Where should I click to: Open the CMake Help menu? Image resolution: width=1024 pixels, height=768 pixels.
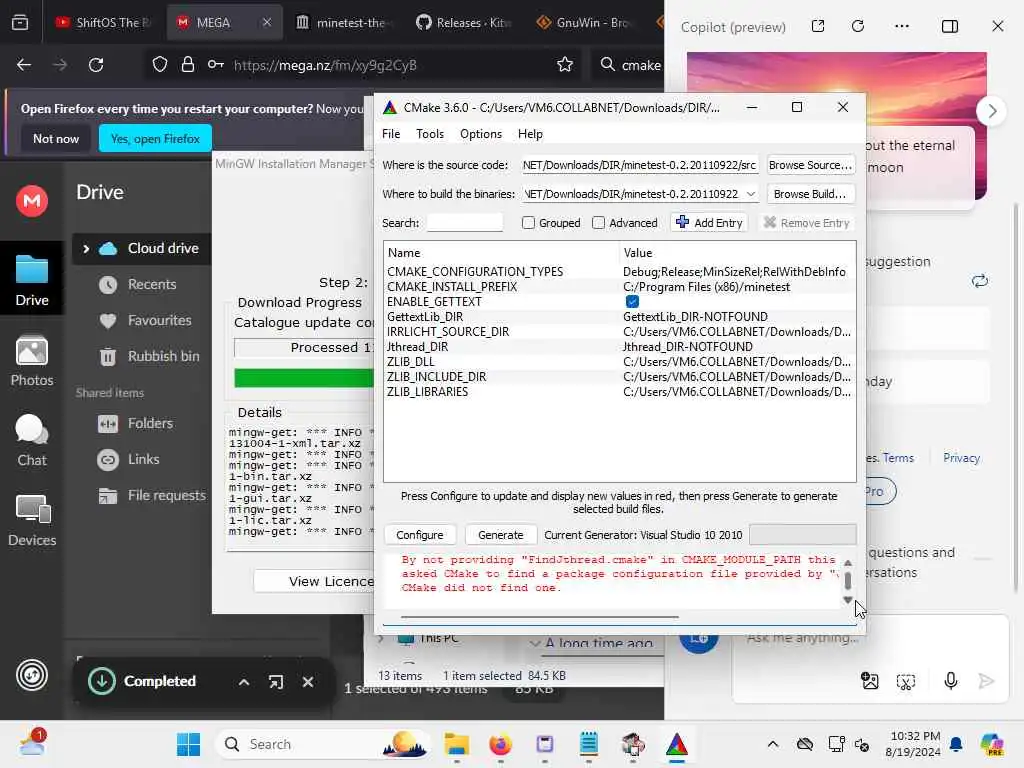pos(530,134)
